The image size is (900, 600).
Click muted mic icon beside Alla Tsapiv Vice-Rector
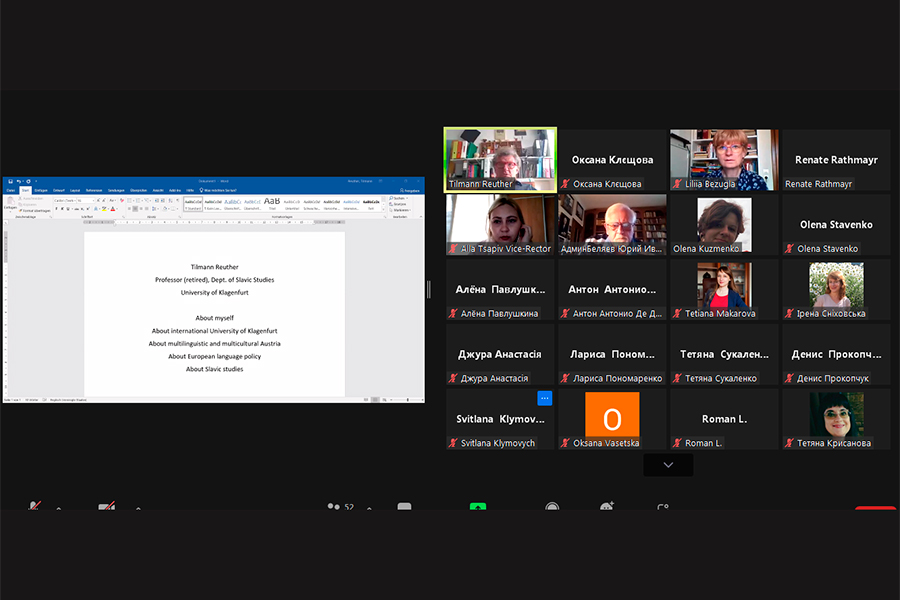(453, 249)
